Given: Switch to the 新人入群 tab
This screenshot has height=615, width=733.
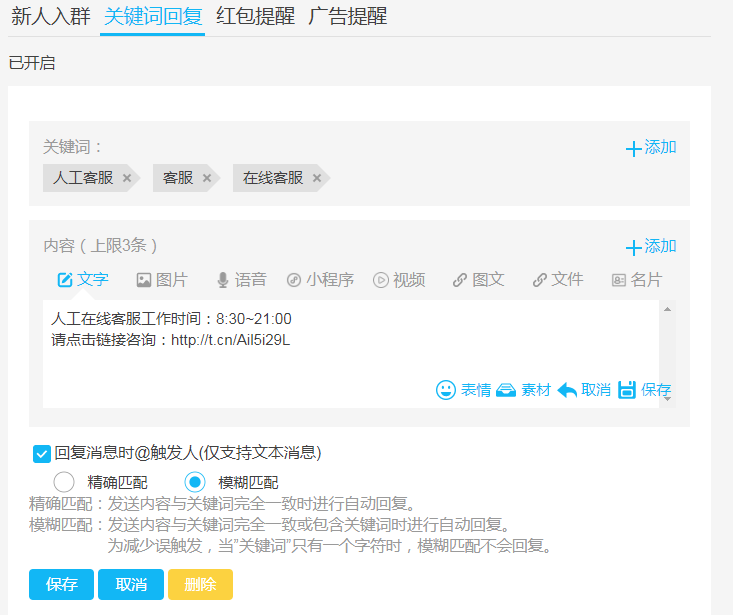Looking at the screenshot, I should pyautogui.click(x=50, y=16).
